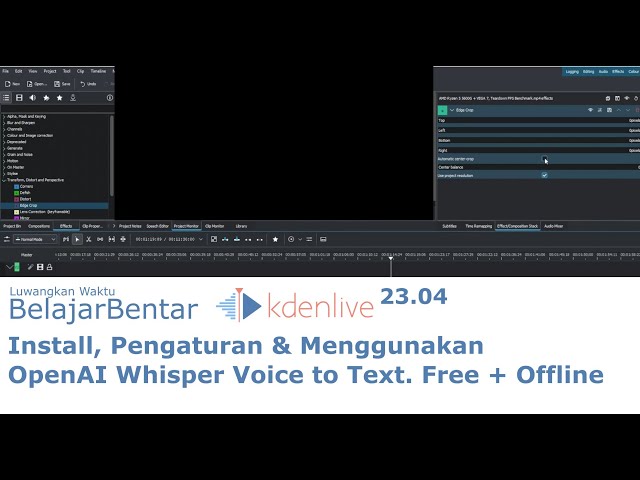640x480 pixels.
Task: Click track compositing mix icon
Action: pos(214,239)
